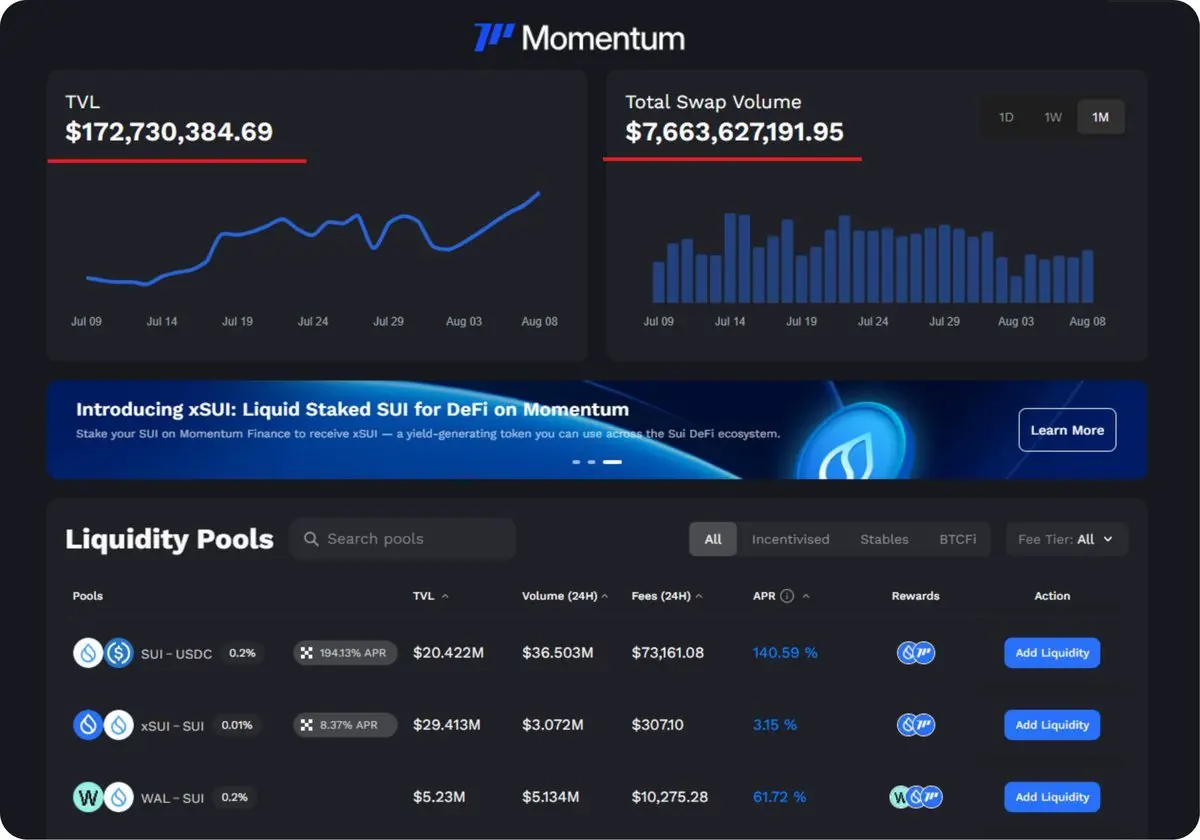Select the All pools filter tab
This screenshot has height=840, width=1200.
coord(713,539)
